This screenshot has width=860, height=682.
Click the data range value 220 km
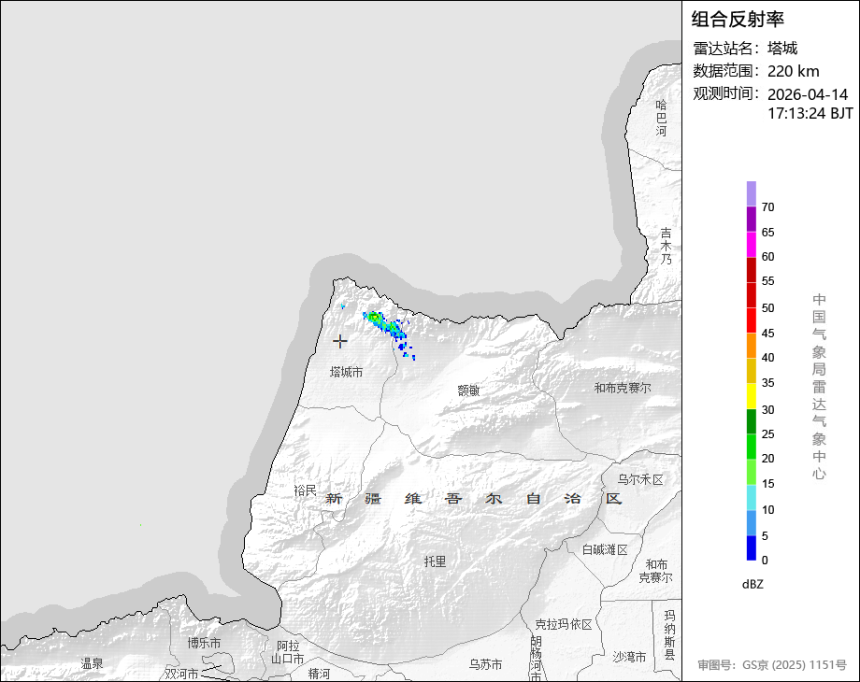tap(793, 71)
